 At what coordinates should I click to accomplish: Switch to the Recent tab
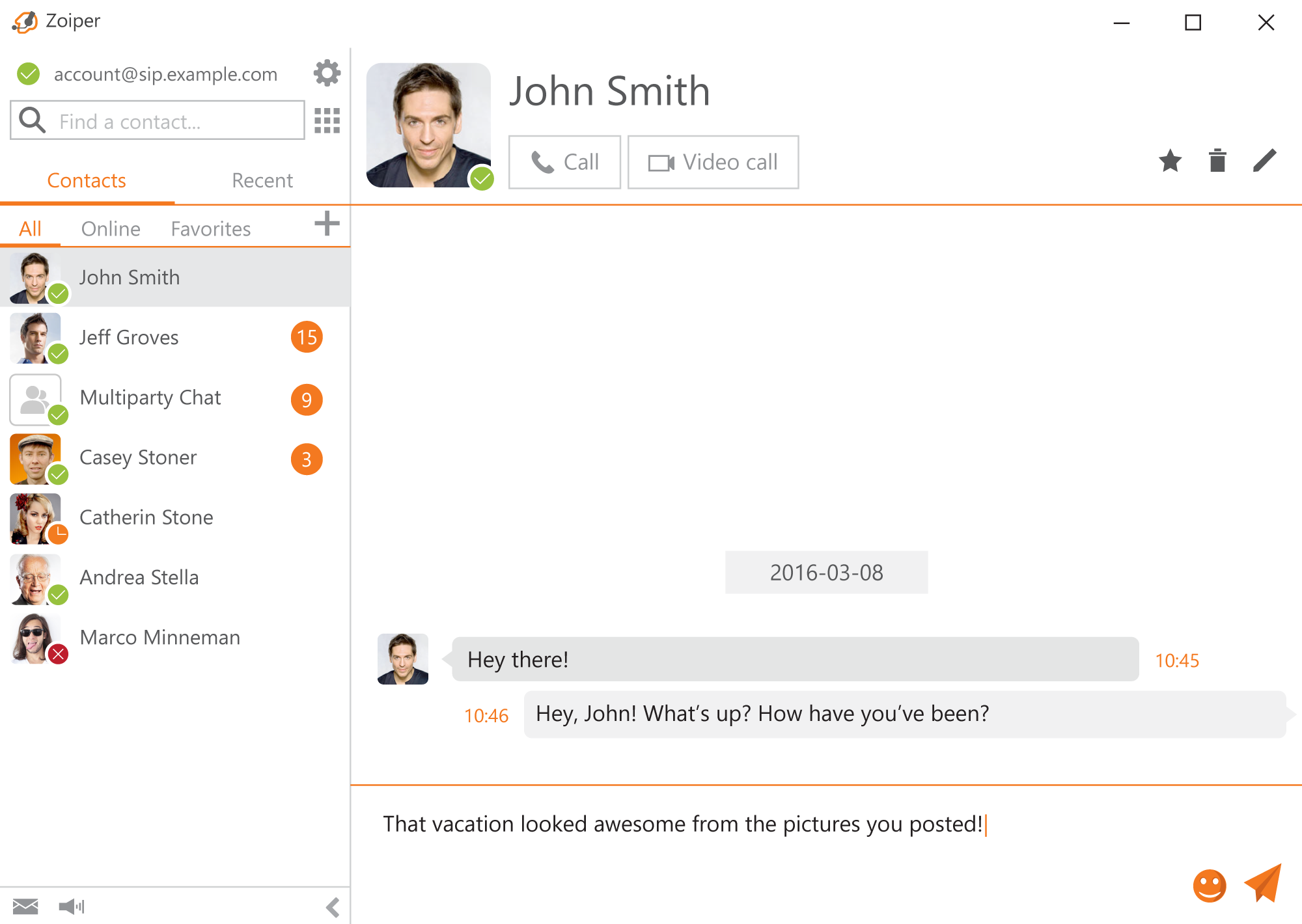pos(262,180)
